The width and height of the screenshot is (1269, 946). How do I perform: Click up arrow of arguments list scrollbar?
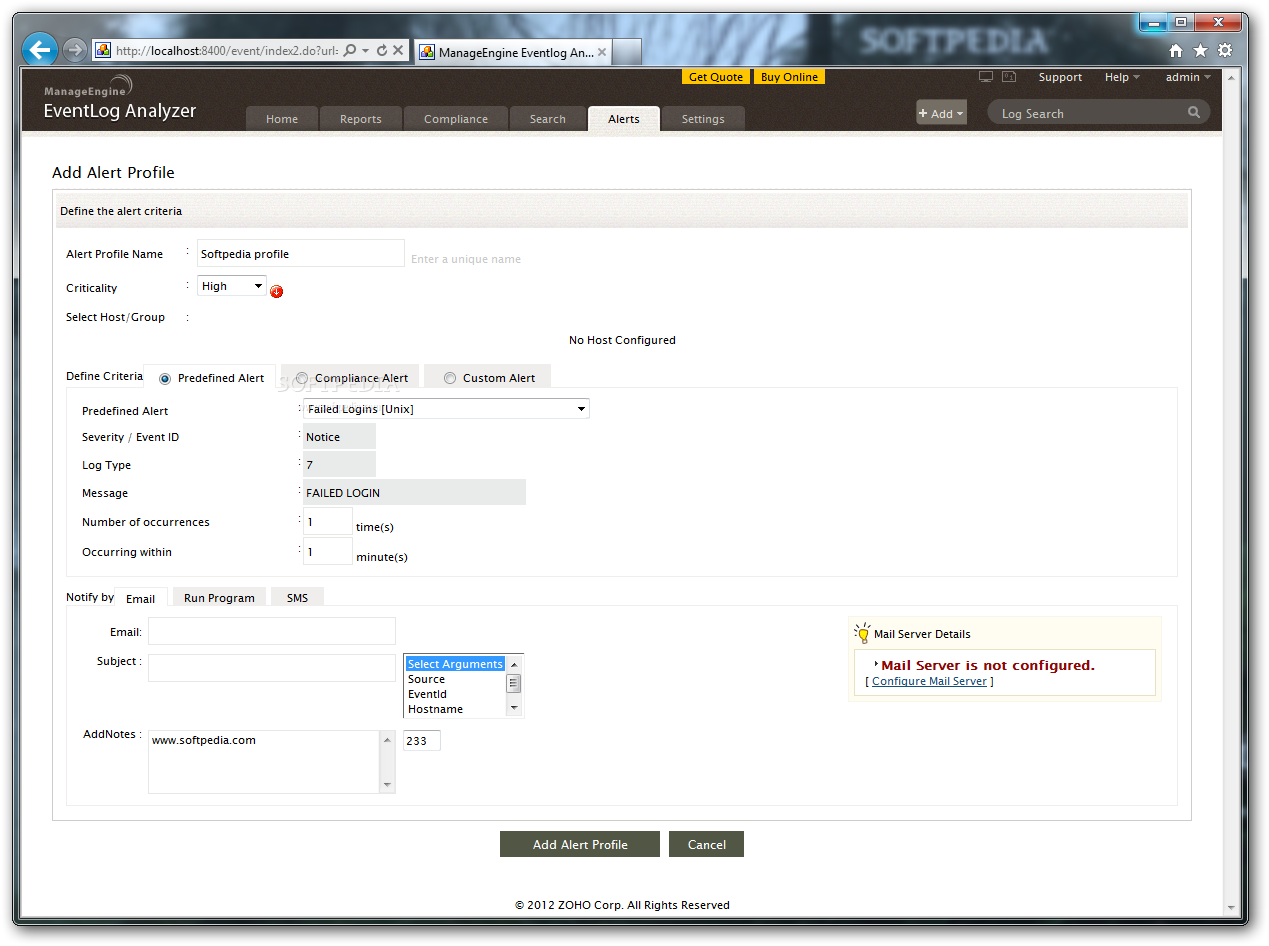click(x=514, y=664)
